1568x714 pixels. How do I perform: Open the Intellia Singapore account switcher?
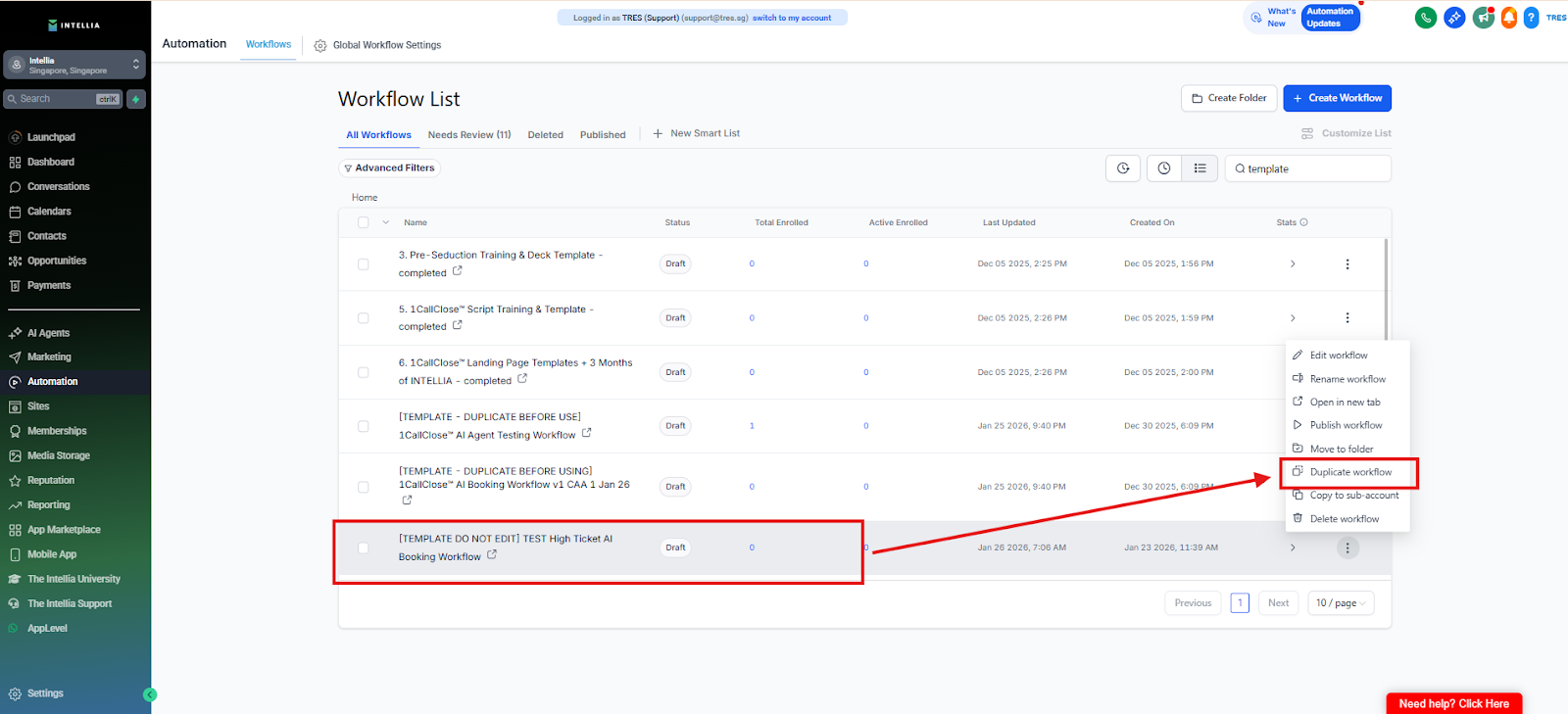[74, 66]
